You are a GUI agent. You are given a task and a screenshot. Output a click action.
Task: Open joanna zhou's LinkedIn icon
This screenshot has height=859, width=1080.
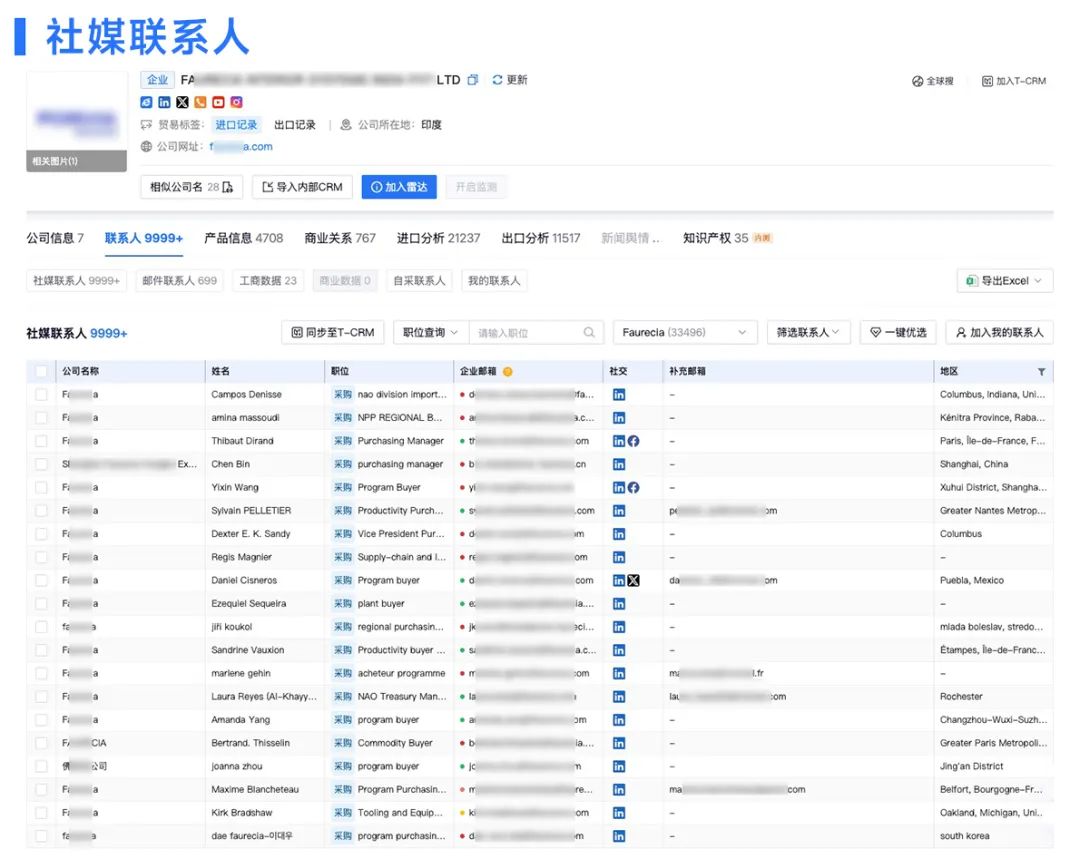(x=619, y=766)
